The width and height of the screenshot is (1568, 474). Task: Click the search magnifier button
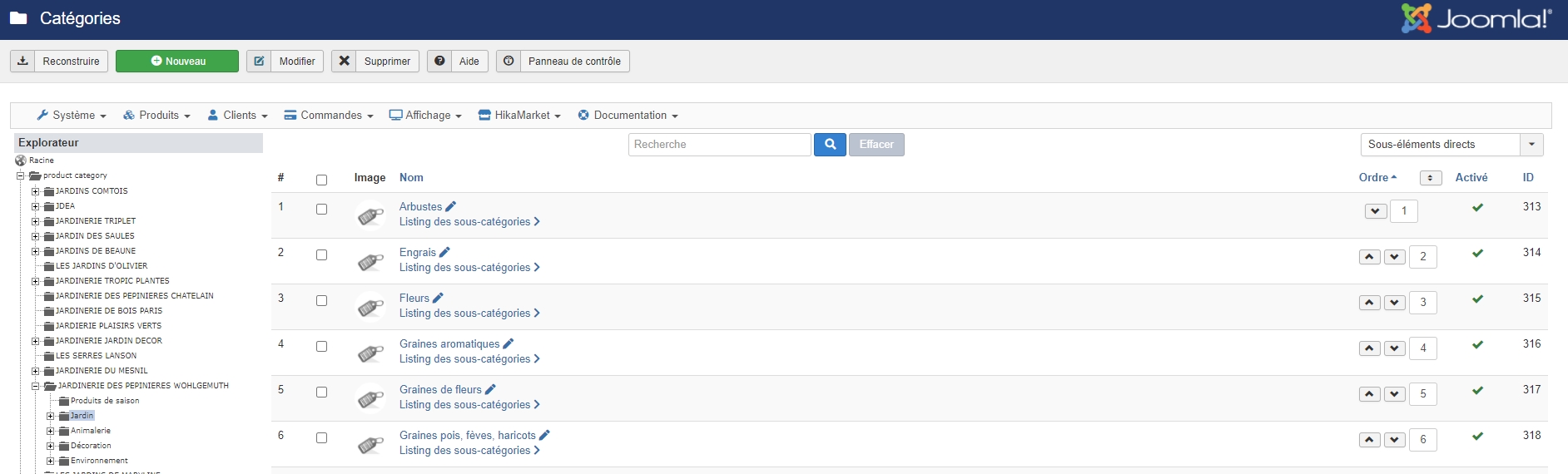(x=830, y=145)
